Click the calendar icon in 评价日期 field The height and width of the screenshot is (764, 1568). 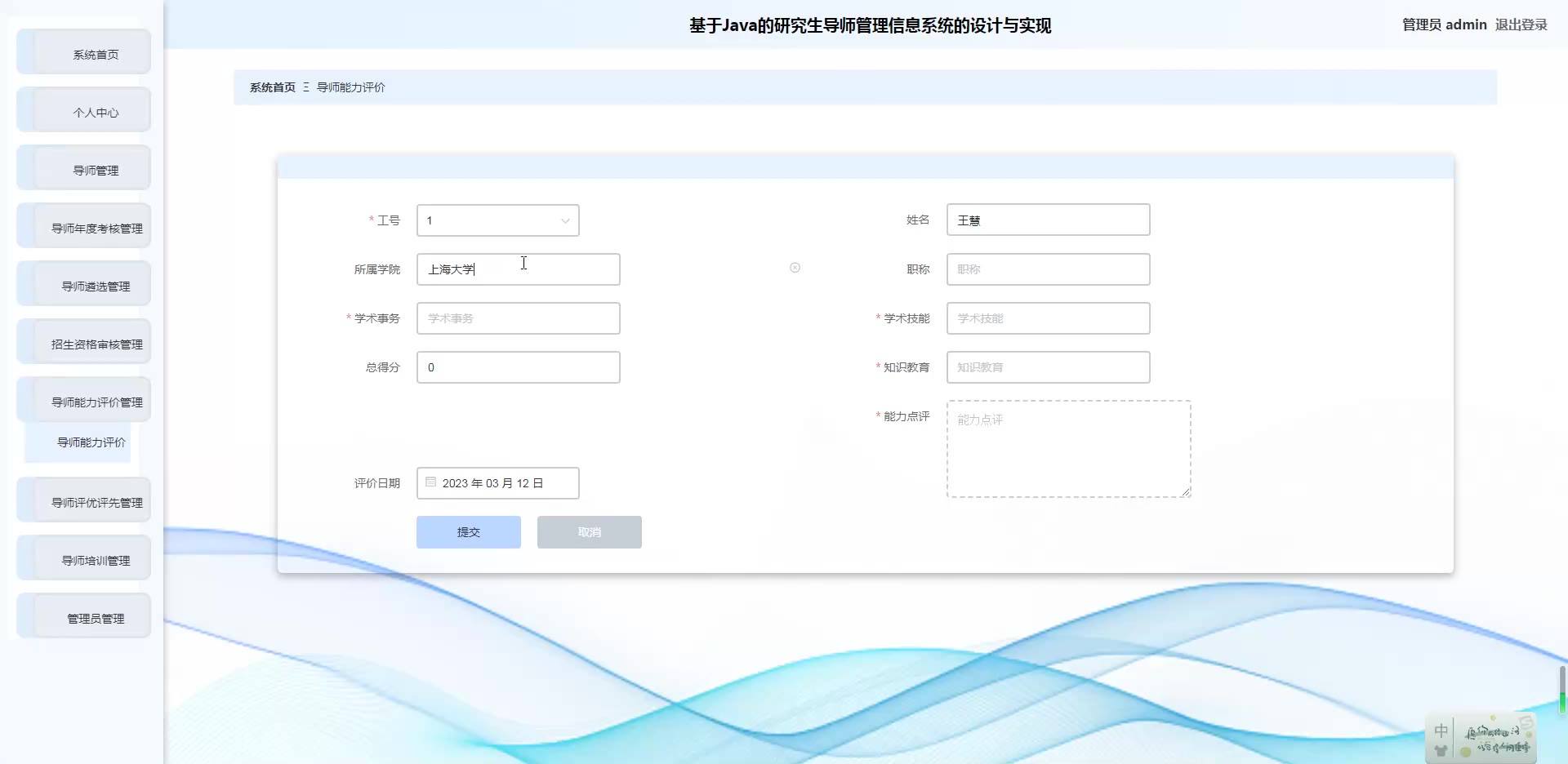point(430,482)
